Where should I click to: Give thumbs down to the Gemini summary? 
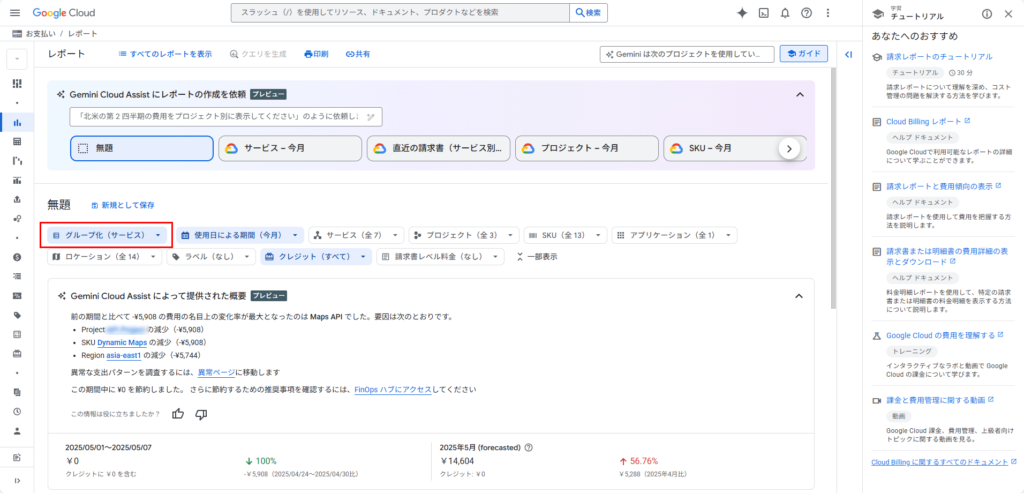tap(201, 414)
